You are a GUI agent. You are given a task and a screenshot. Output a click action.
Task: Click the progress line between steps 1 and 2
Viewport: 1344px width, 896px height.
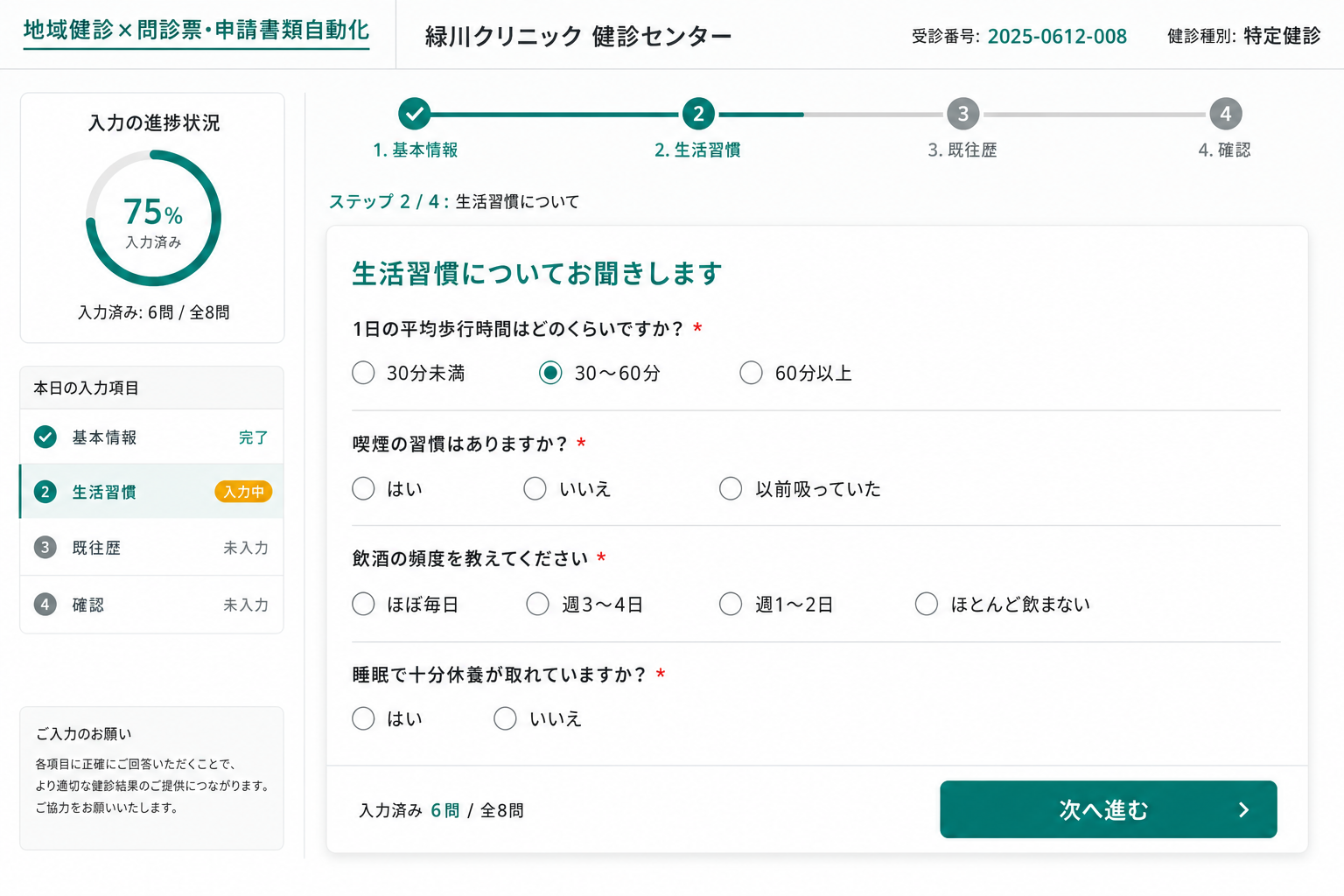pyautogui.click(x=556, y=115)
